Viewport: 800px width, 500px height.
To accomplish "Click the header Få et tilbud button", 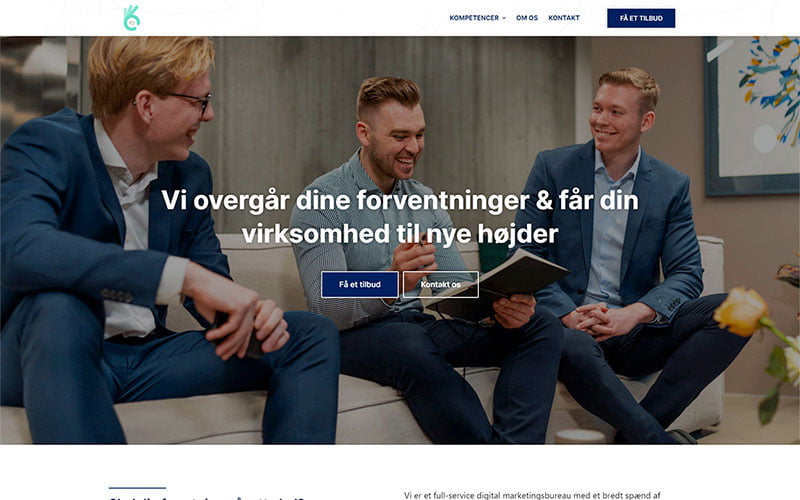I will pyautogui.click(x=641, y=18).
